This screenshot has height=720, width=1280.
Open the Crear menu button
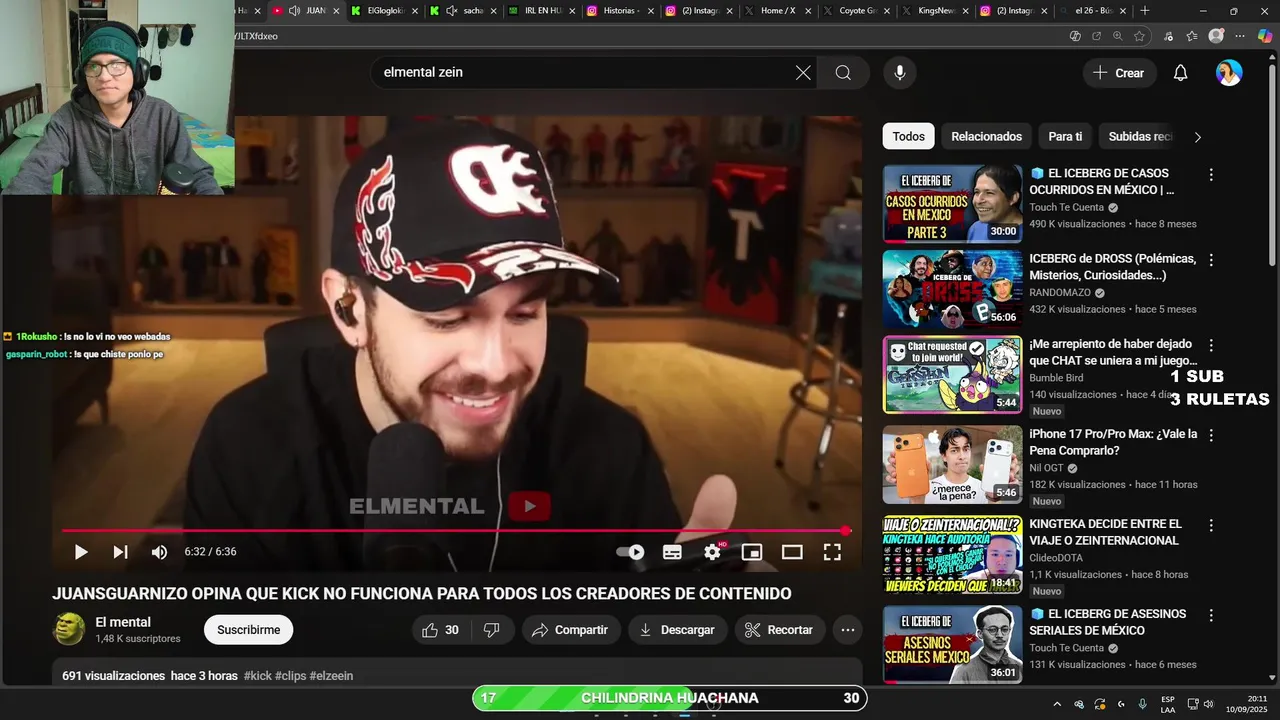(x=1119, y=73)
